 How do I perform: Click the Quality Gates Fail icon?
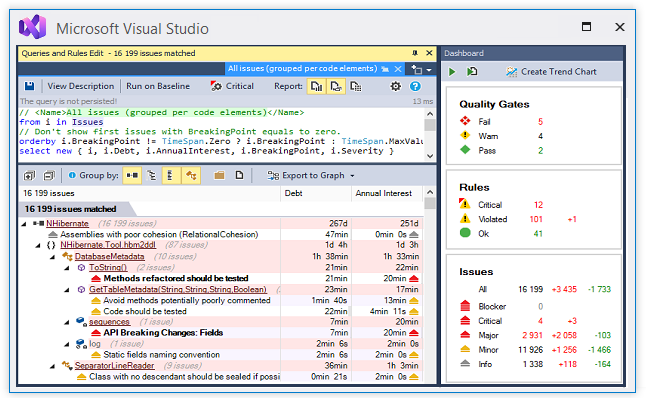465,121
